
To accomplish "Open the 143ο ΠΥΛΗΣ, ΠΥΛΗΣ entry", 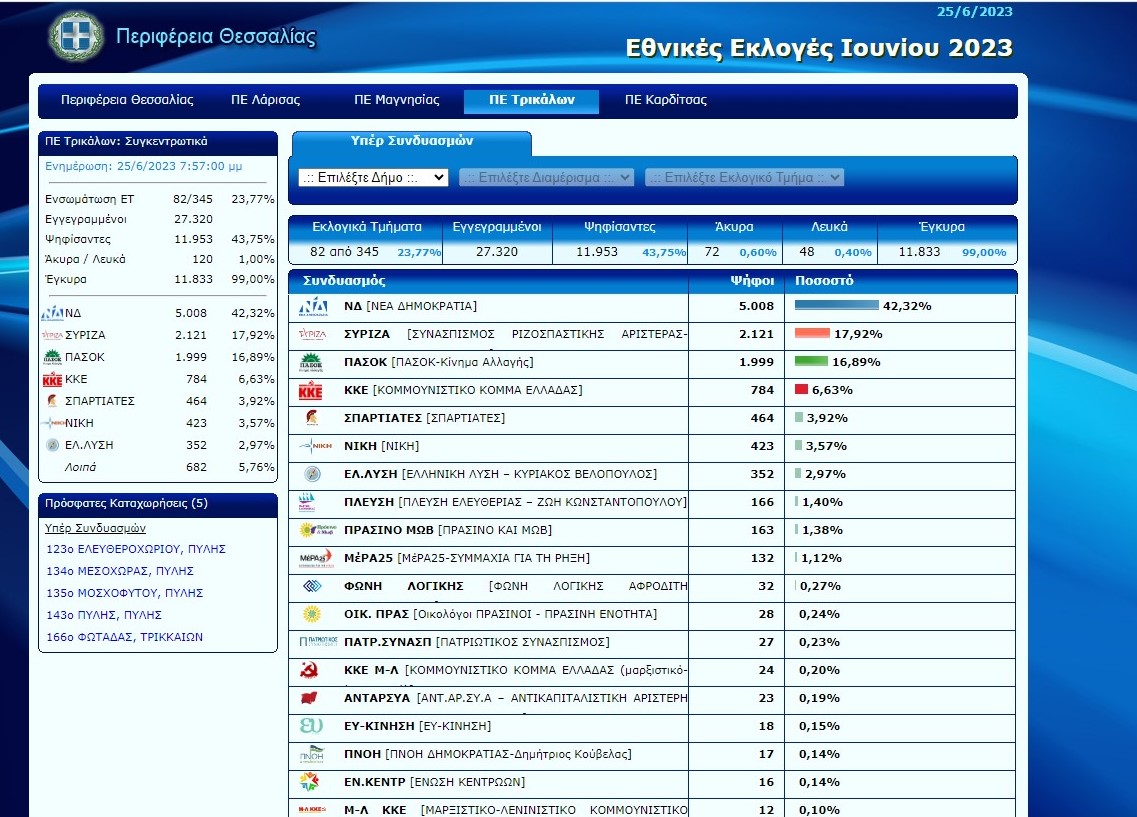I will click(104, 615).
